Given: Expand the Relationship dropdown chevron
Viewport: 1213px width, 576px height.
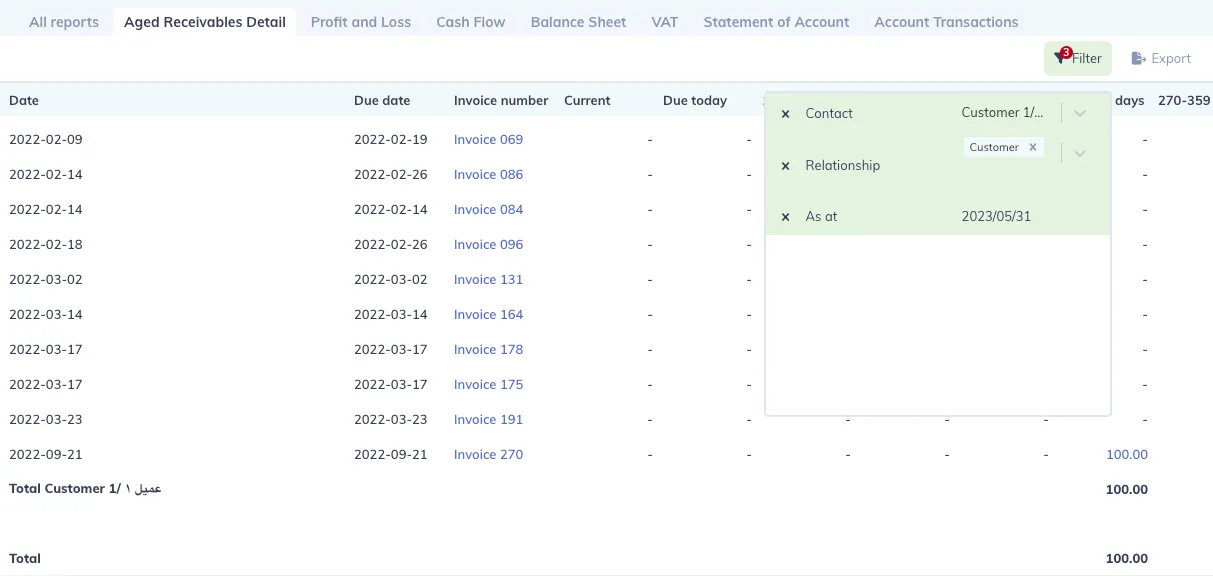Looking at the screenshot, I should click(x=1080, y=153).
